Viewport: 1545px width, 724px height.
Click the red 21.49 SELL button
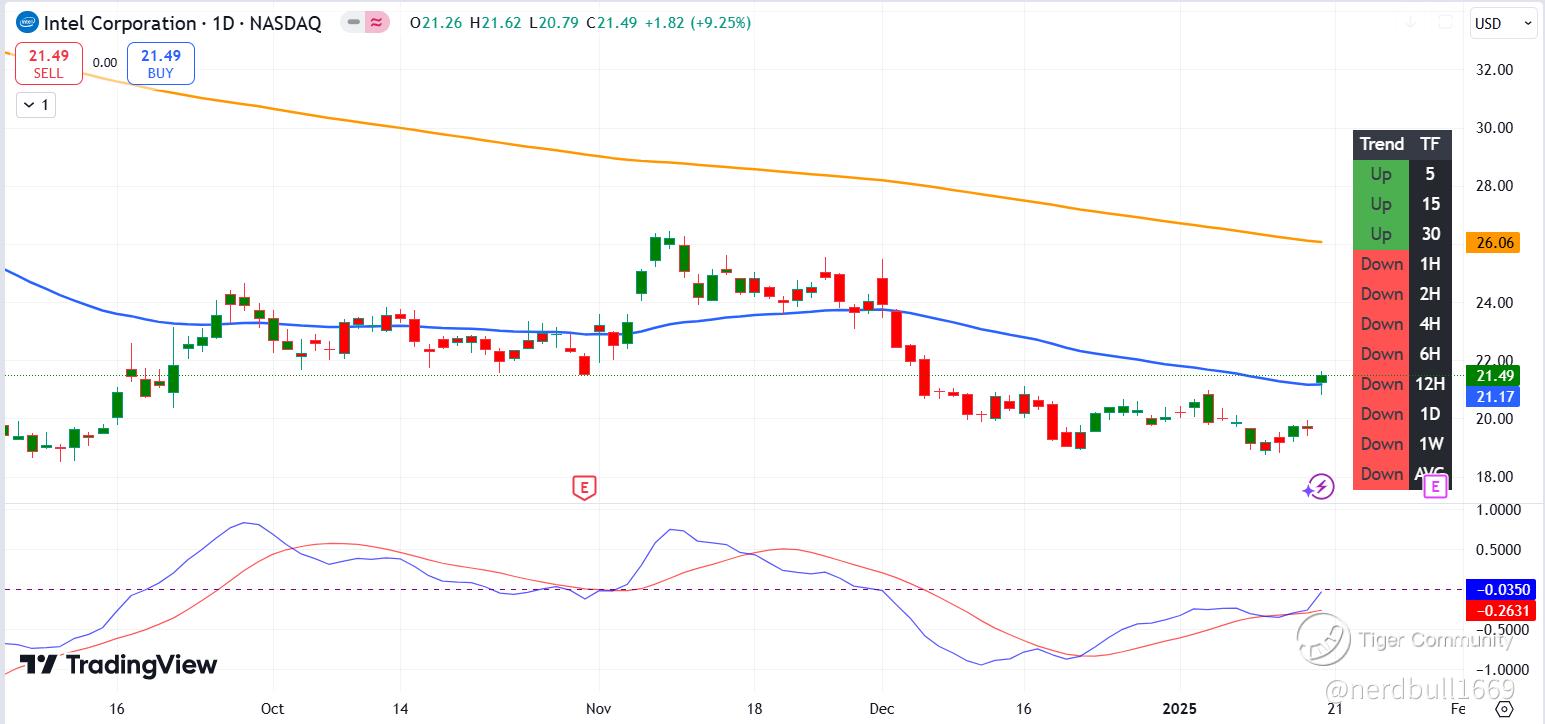click(x=48, y=65)
